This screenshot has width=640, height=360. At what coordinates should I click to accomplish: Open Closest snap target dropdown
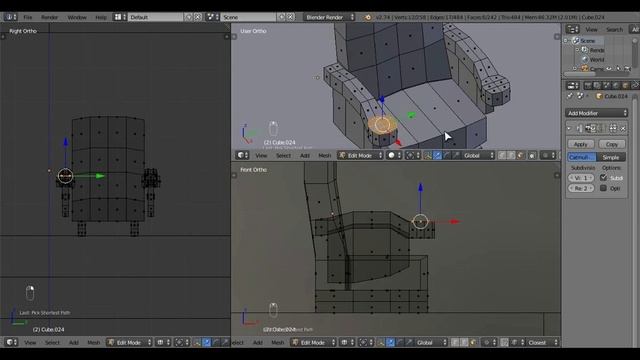(542, 342)
